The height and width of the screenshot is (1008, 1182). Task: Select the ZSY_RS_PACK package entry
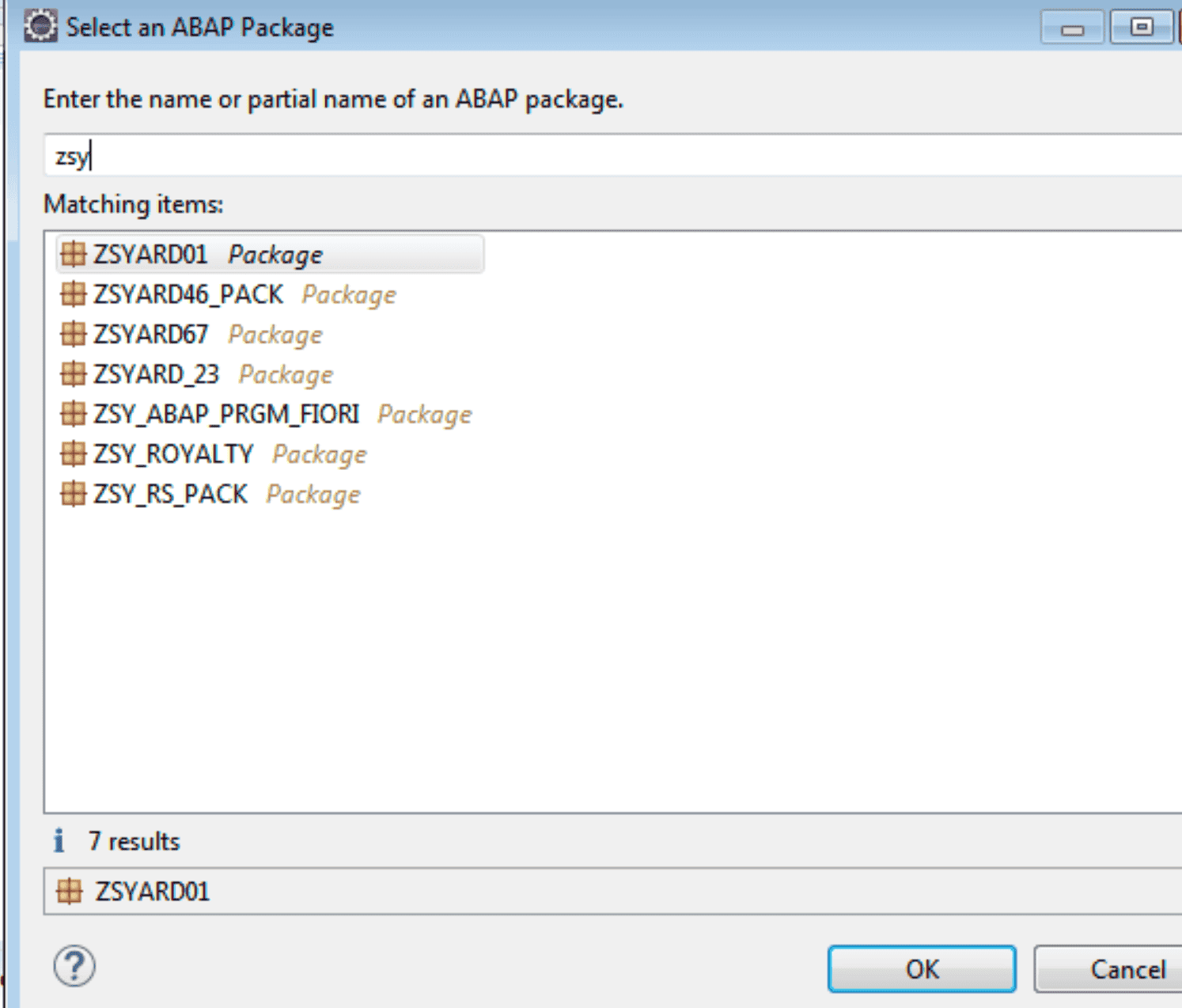point(170,494)
